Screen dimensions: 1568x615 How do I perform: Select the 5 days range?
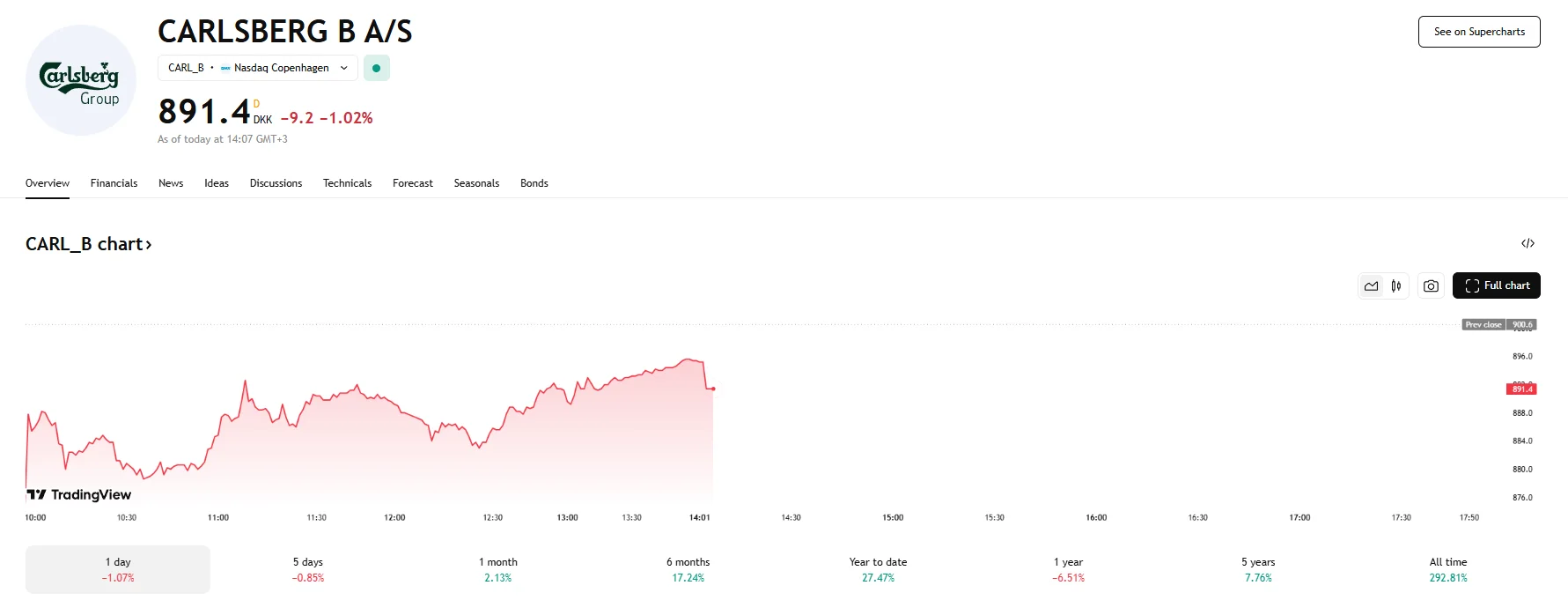coord(308,569)
